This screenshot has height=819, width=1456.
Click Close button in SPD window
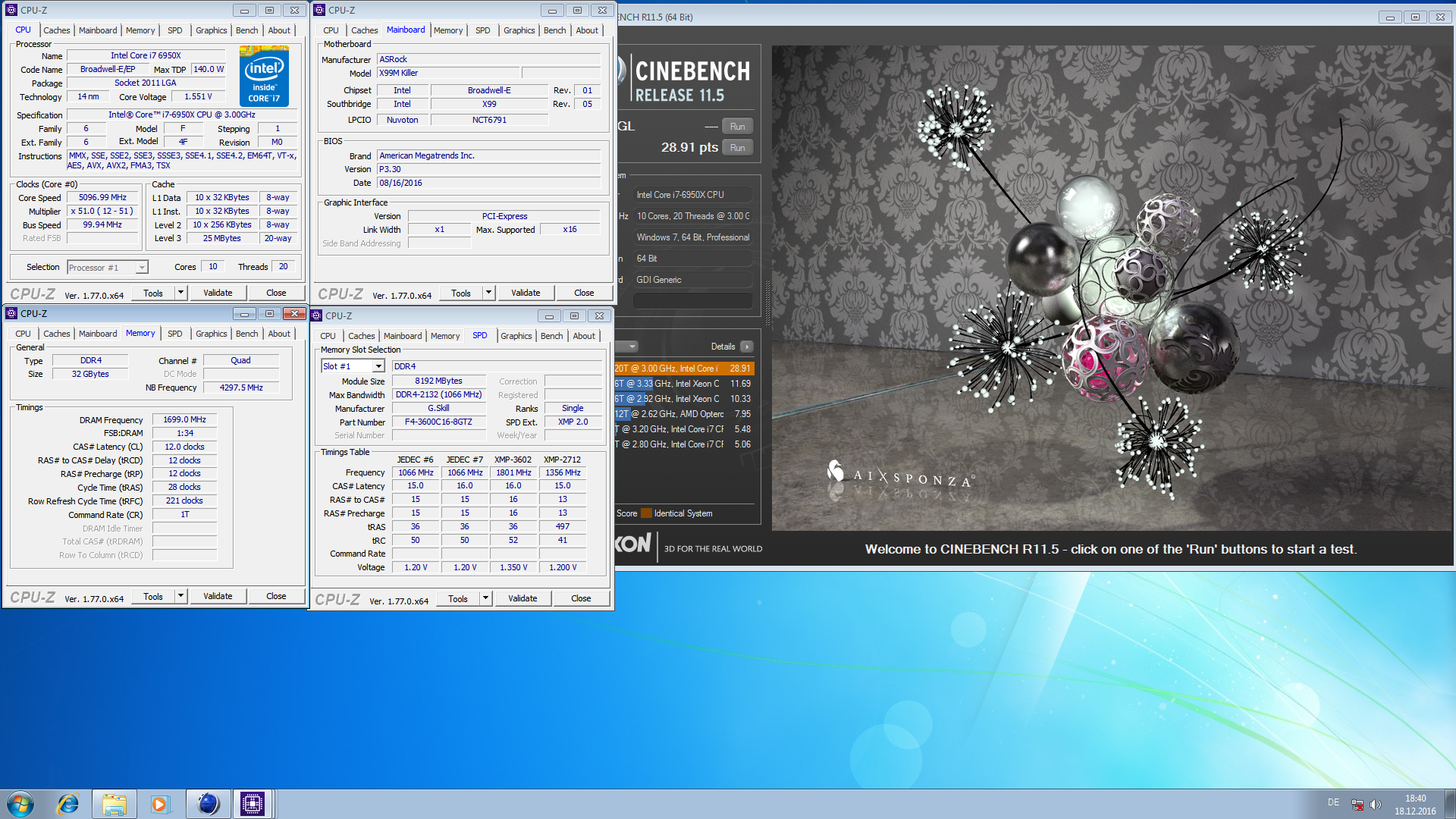(581, 598)
